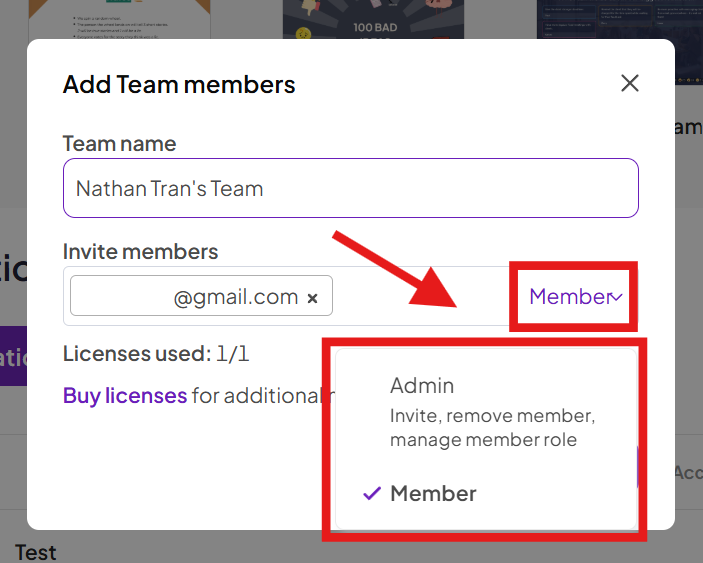Image resolution: width=703 pixels, height=563 pixels.
Task: Click the Licenses used 1/1 text
Action: click(155, 353)
